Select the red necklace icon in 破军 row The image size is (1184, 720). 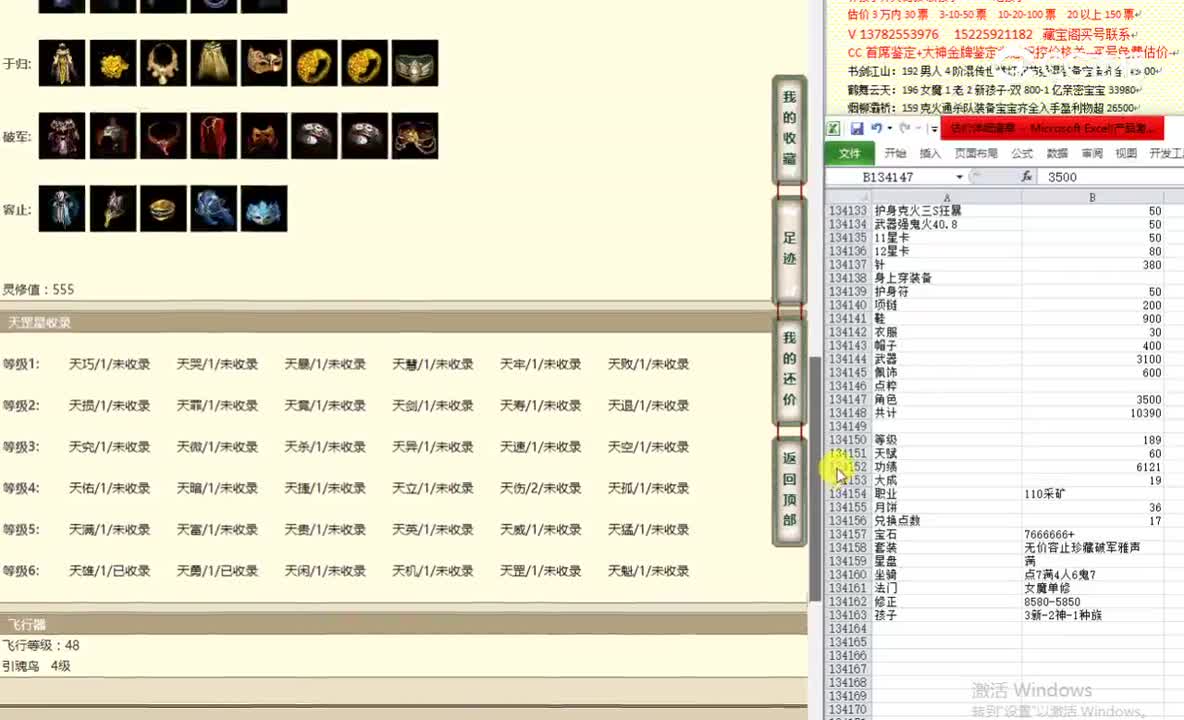point(163,136)
